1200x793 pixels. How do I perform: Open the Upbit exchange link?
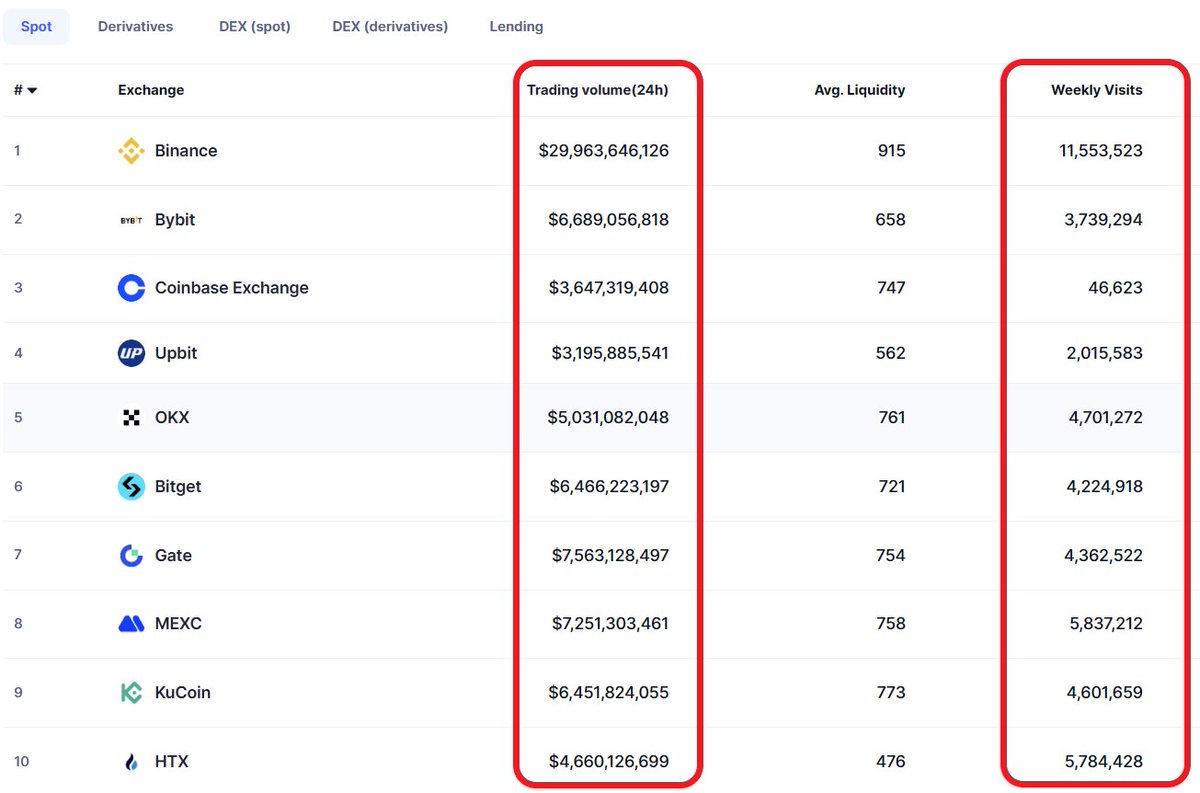176,353
